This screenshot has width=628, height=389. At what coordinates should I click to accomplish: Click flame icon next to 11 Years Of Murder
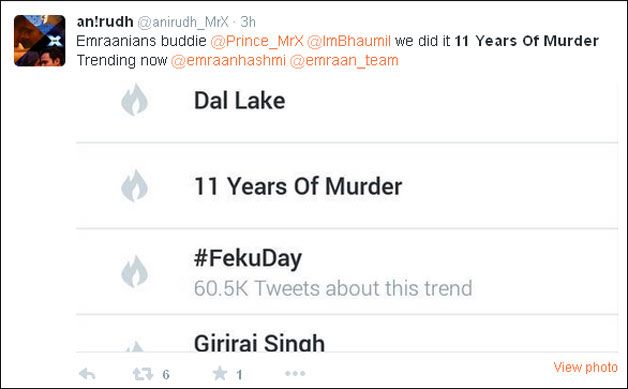tap(135, 185)
